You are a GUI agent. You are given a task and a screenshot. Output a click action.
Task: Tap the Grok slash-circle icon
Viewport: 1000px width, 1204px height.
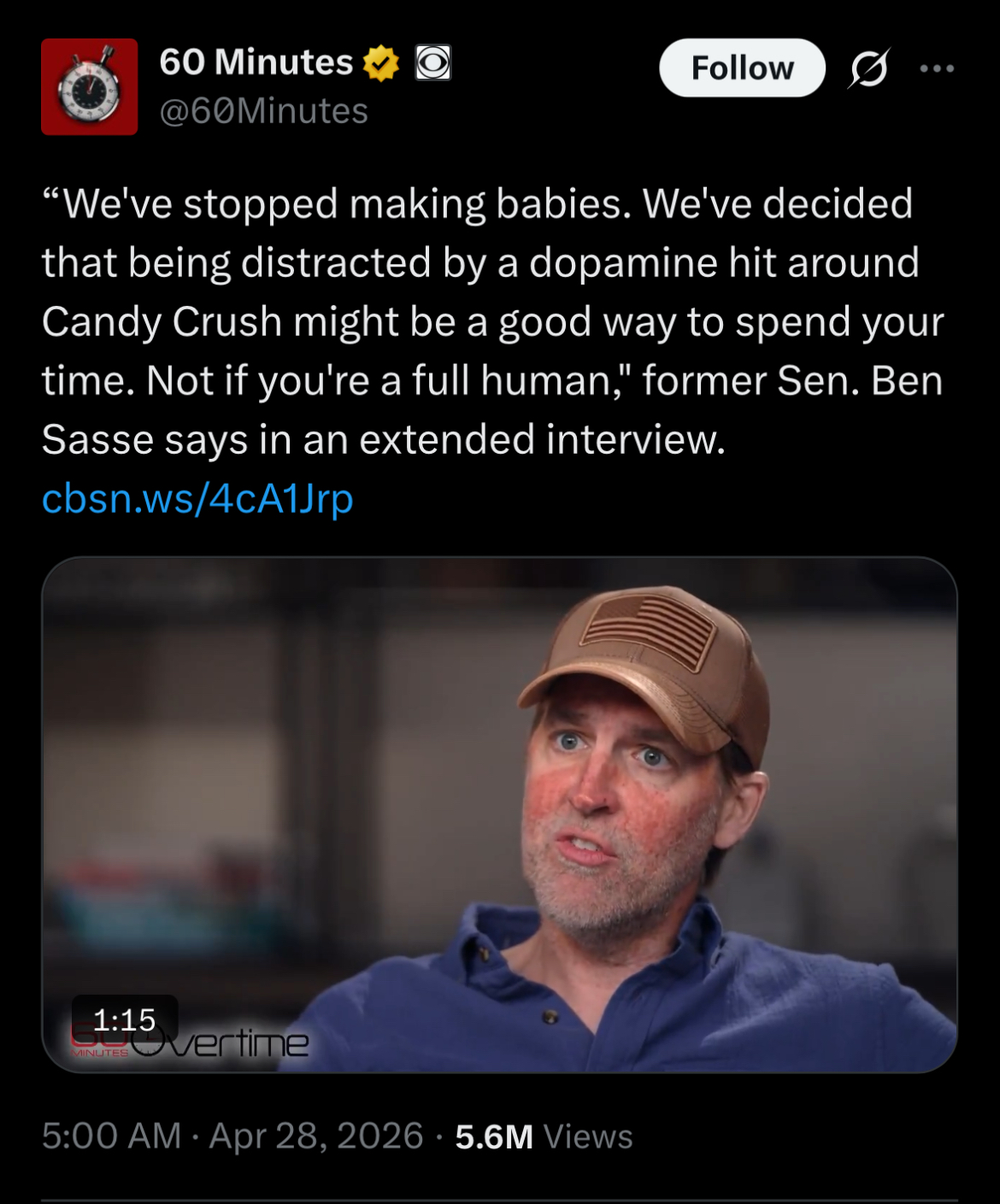[869, 68]
